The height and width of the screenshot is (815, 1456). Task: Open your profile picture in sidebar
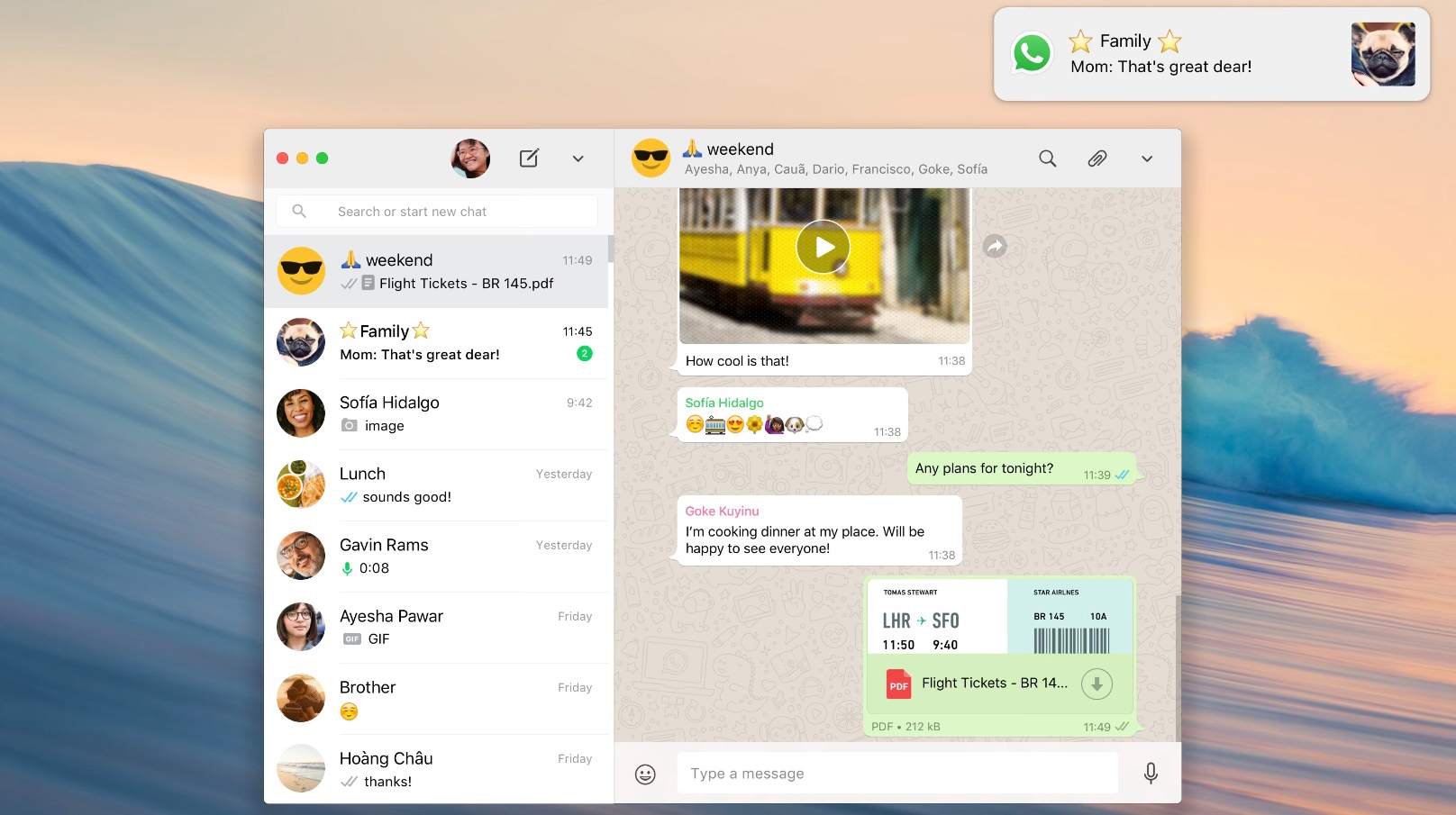click(470, 158)
